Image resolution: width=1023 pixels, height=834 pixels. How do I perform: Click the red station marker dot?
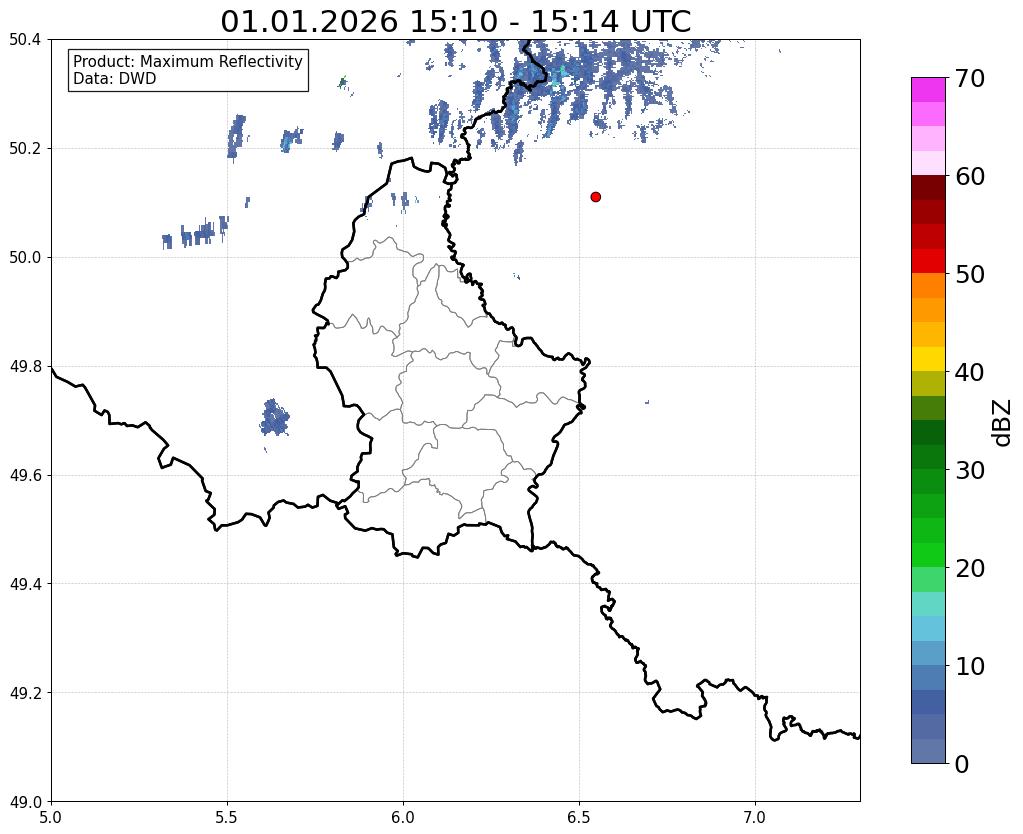595,197
